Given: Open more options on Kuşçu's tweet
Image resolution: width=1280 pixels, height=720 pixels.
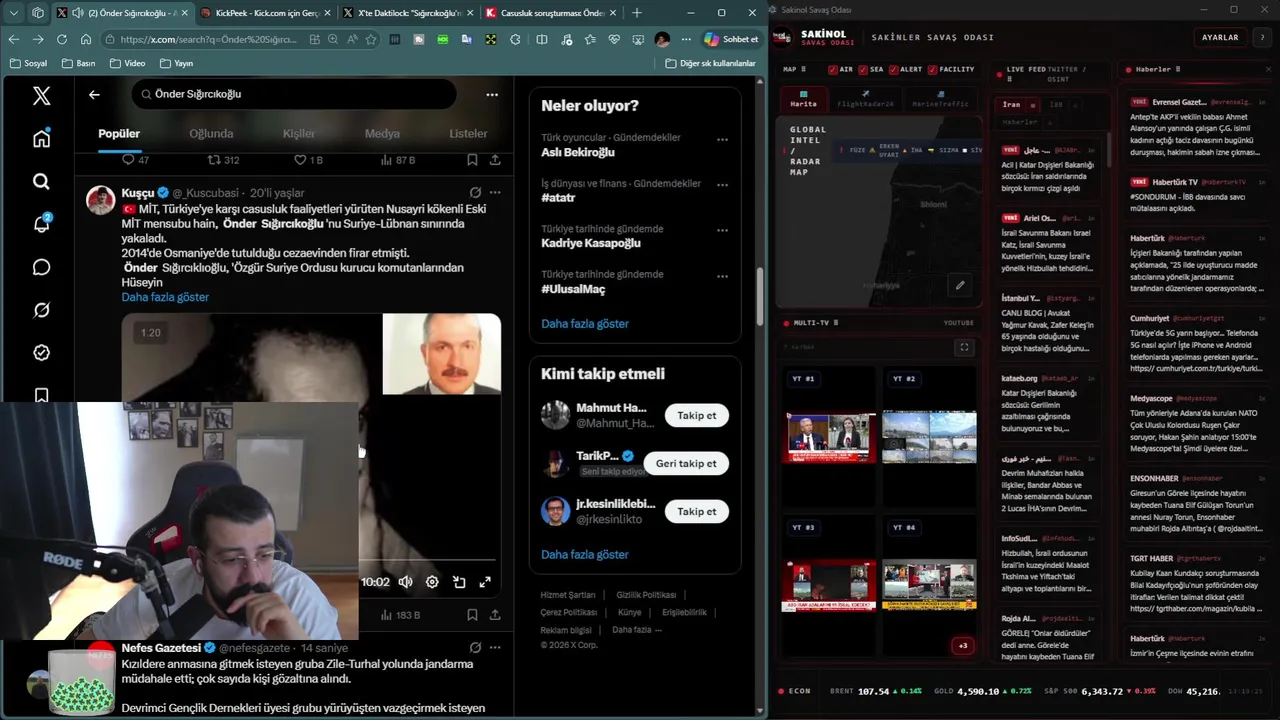Looking at the screenshot, I should (x=495, y=192).
